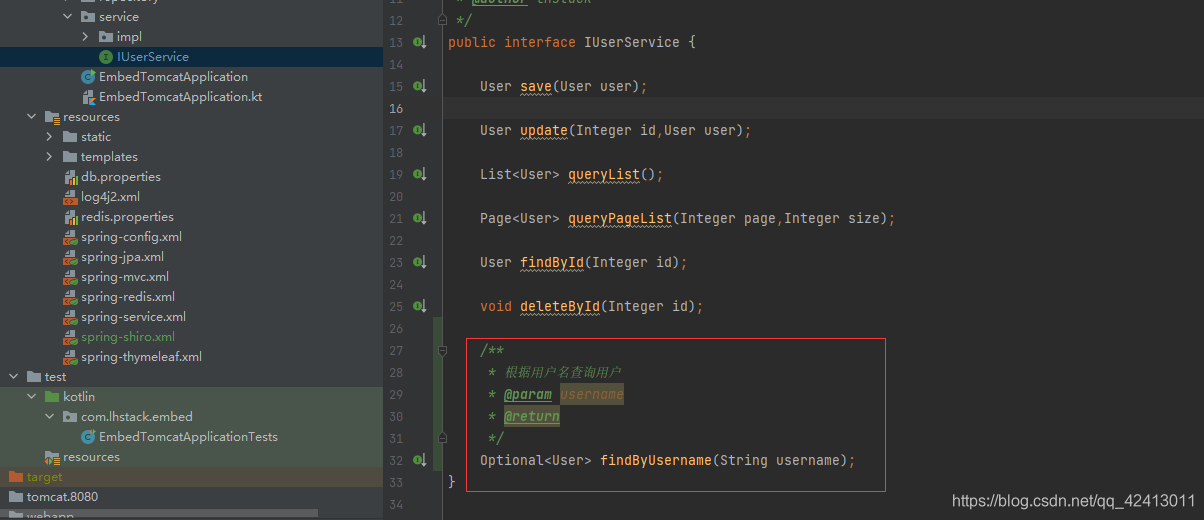
Task: Click the update method name in the editor
Action: [x=544, y=130]
